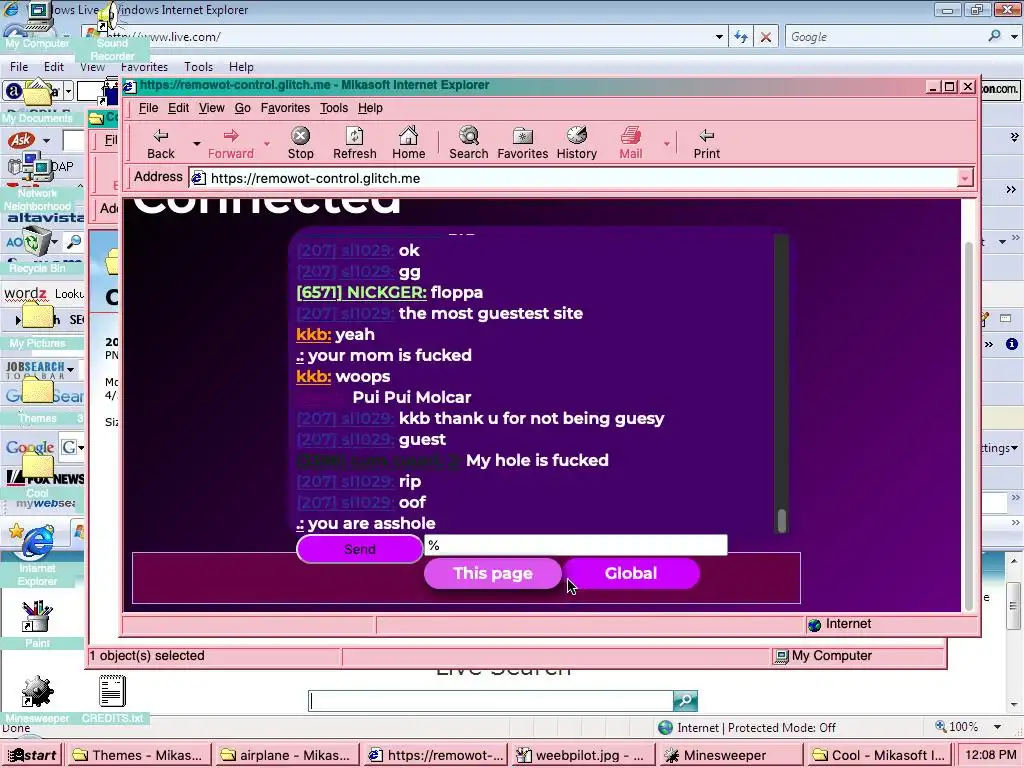
Task: Click the kkb username link saying yeah
Action: [313, 334]
